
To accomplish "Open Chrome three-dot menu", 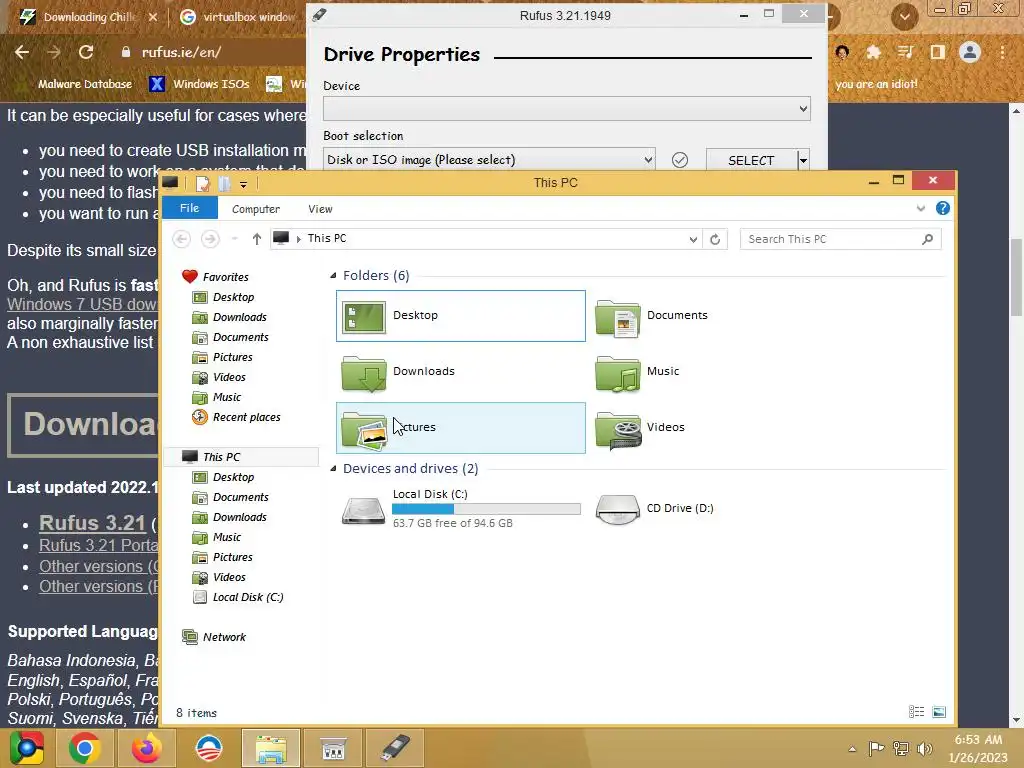I will [1002, 52].
